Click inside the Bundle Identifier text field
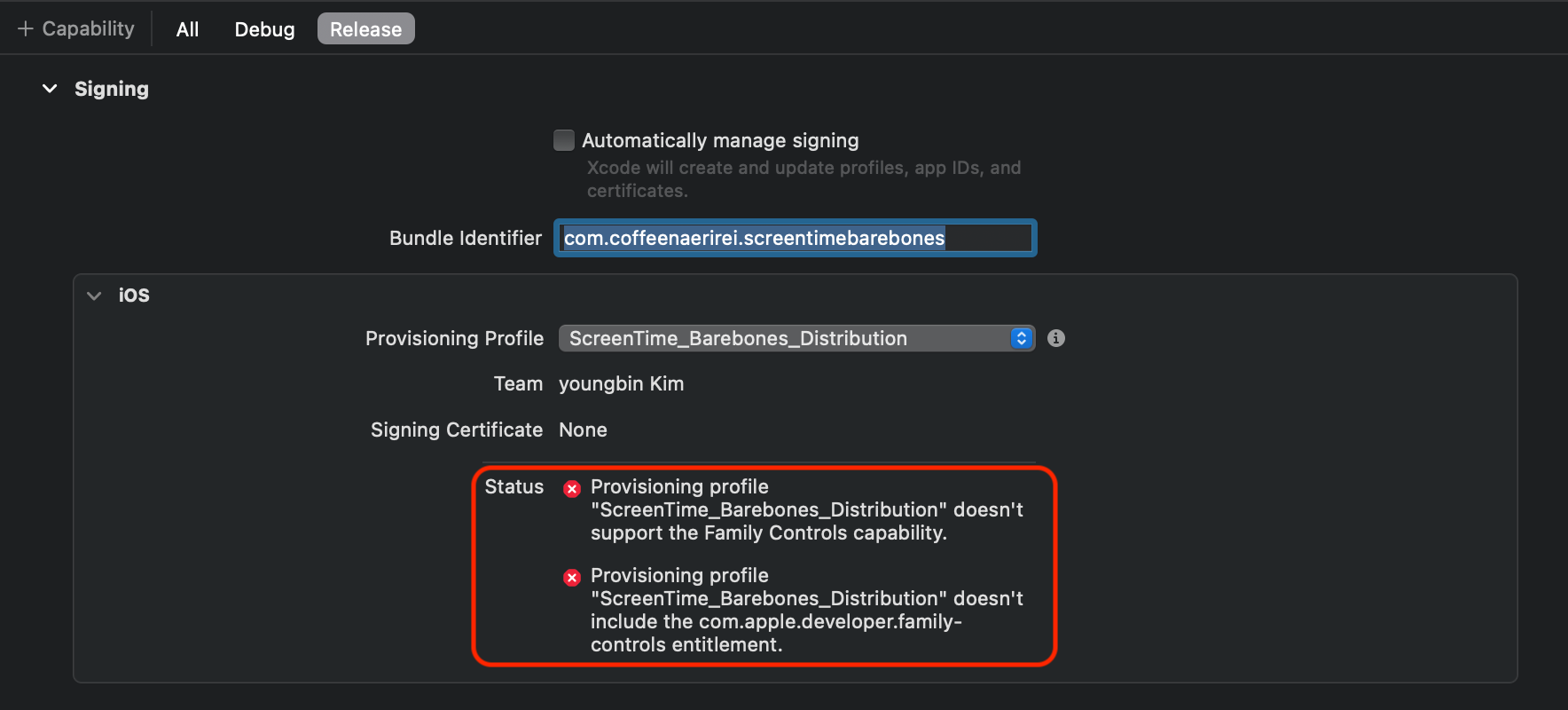This screenshot has height=710, width=1568. (x=795, y=238)
